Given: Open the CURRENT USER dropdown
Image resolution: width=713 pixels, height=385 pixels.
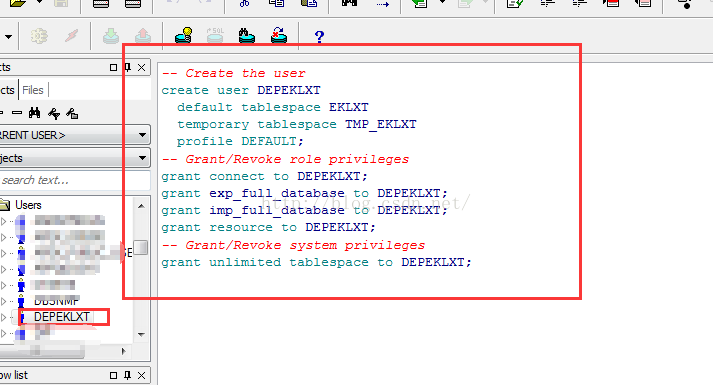Looking at the screenshot, I should (142, 135).
